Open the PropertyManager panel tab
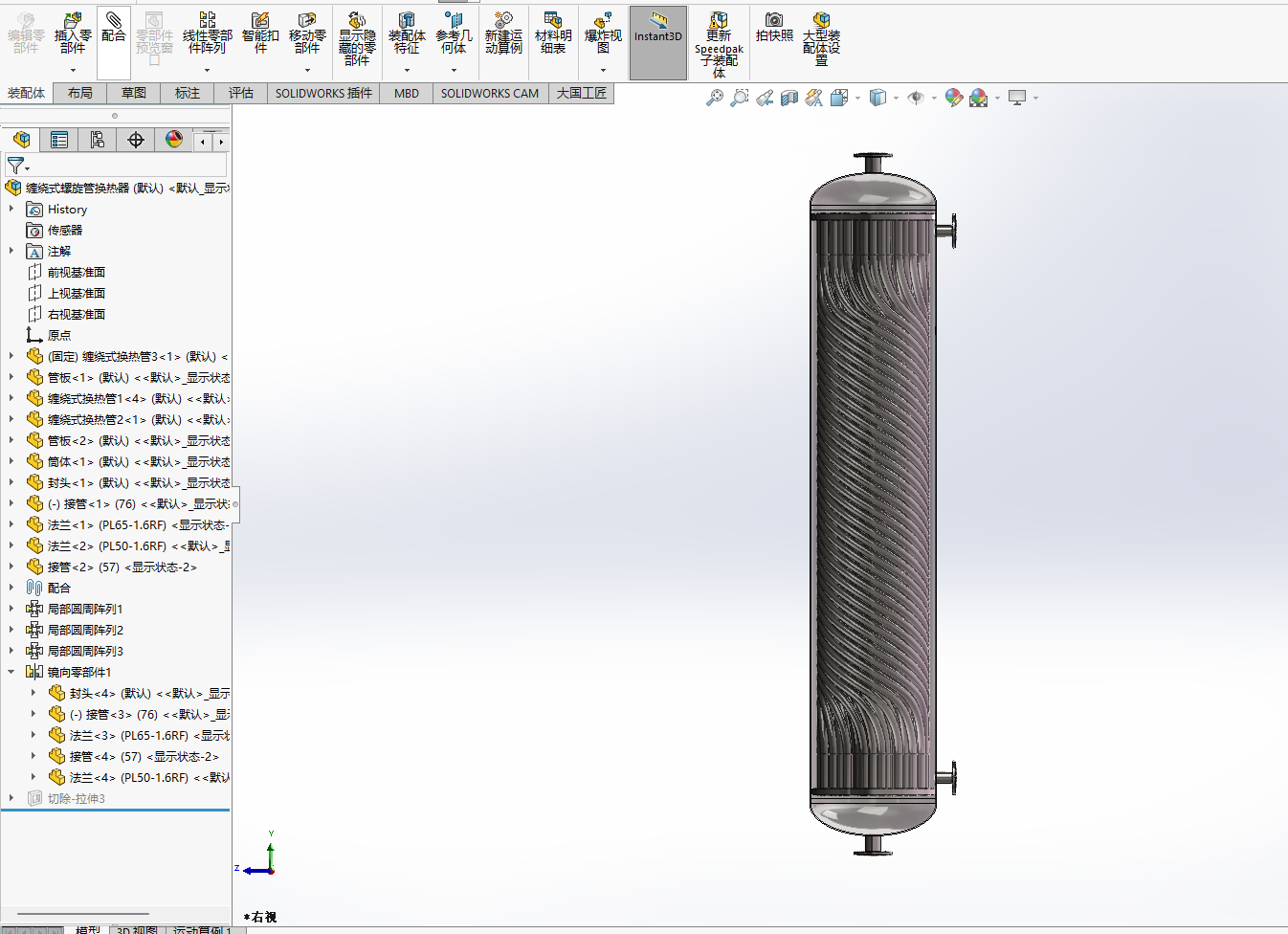This screenshot has height=934, width=1288. click(x=59, y=140)
